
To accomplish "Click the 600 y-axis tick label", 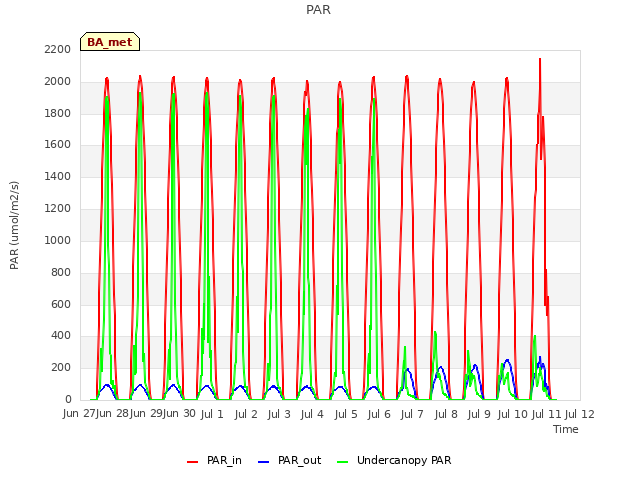I will (x=61, y=304).
